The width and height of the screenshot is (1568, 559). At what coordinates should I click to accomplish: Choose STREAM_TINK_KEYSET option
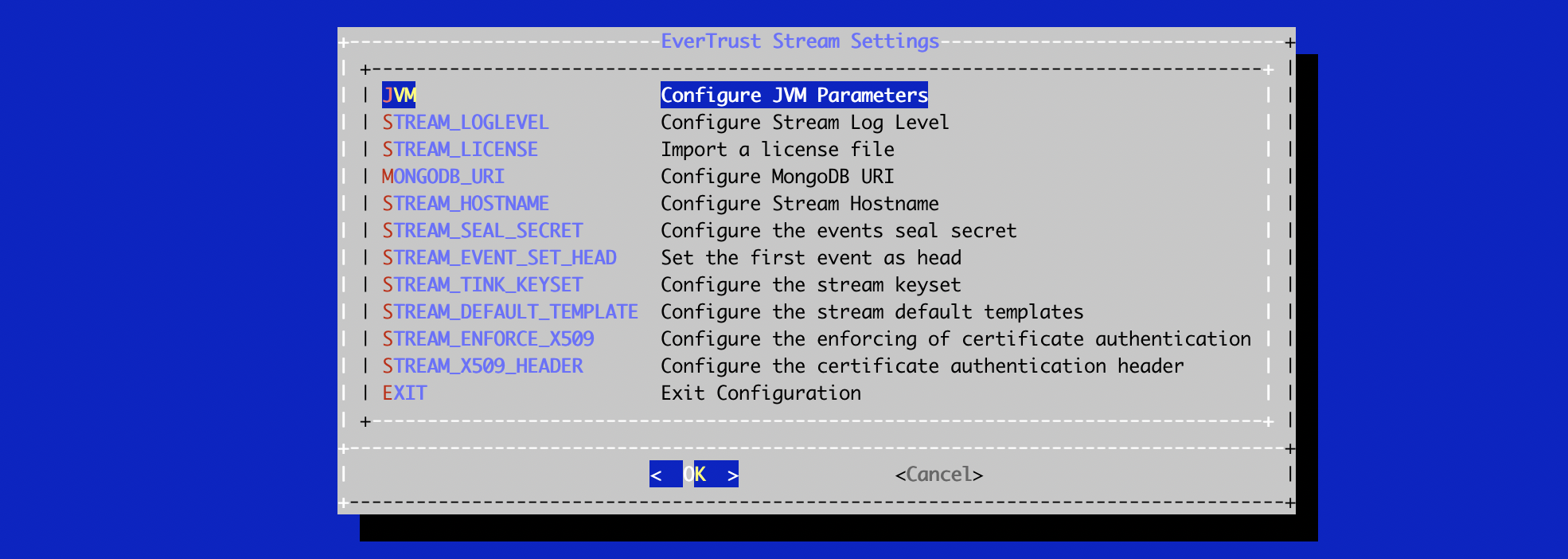point(482,284)
